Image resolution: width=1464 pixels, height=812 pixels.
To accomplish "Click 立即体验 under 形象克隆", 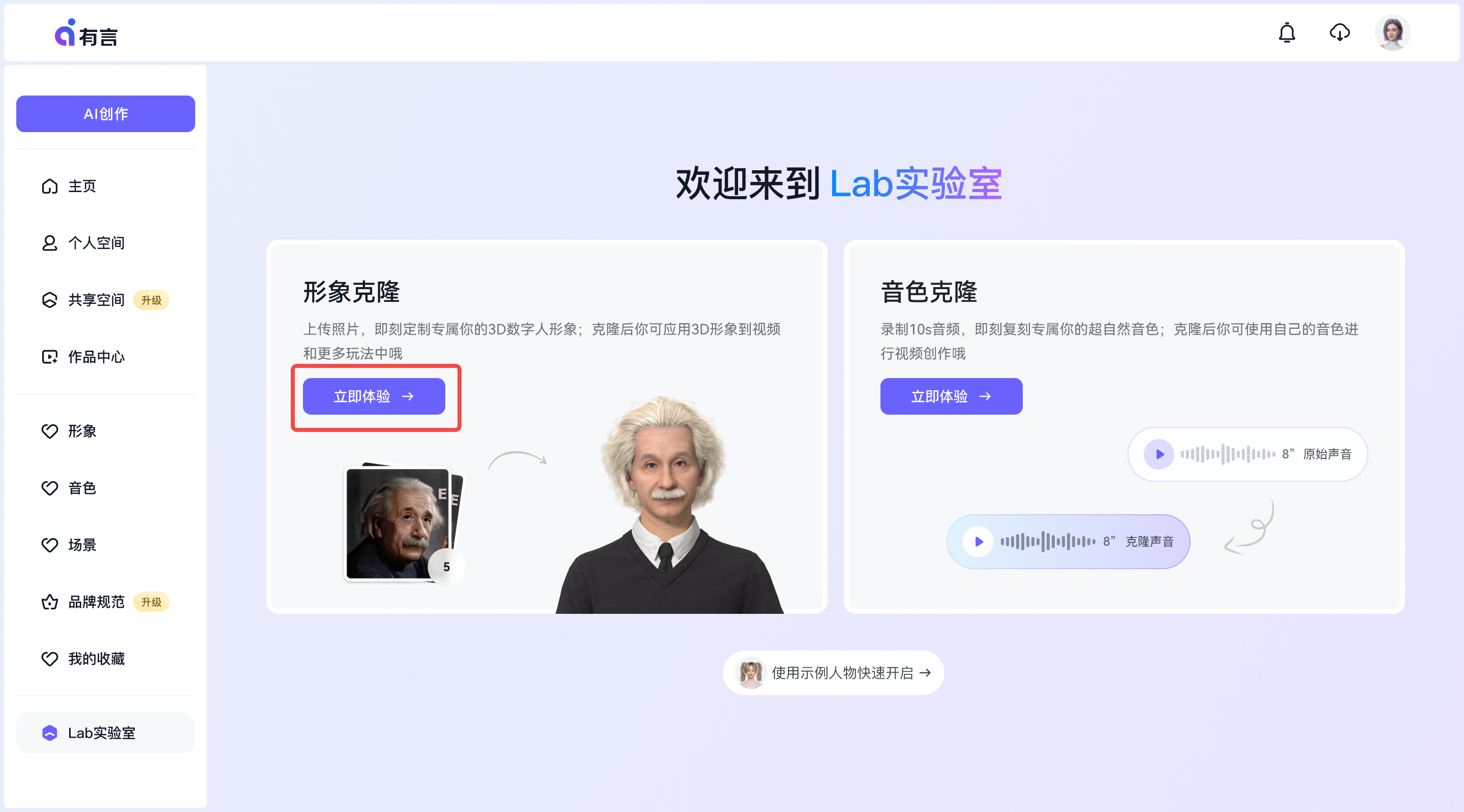I will pyautogui.click(x=374, y=397).
